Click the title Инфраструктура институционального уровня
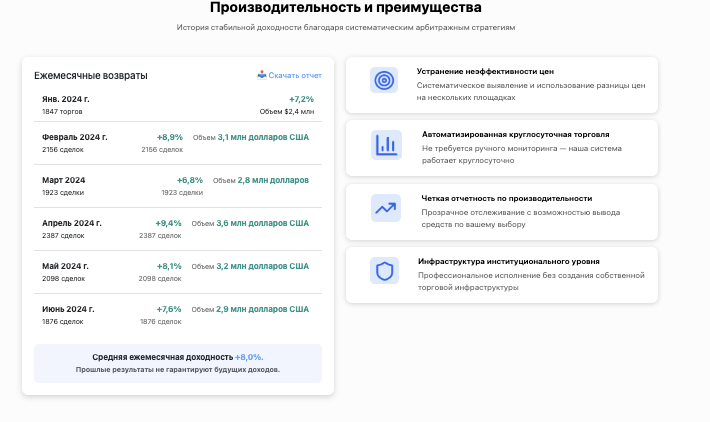The image size is (710, 422). click(x=509, y=261)
